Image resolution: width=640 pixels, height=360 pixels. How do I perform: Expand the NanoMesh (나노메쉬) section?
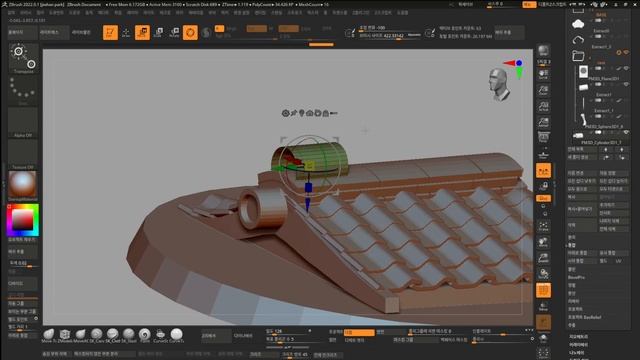point(576,353)
